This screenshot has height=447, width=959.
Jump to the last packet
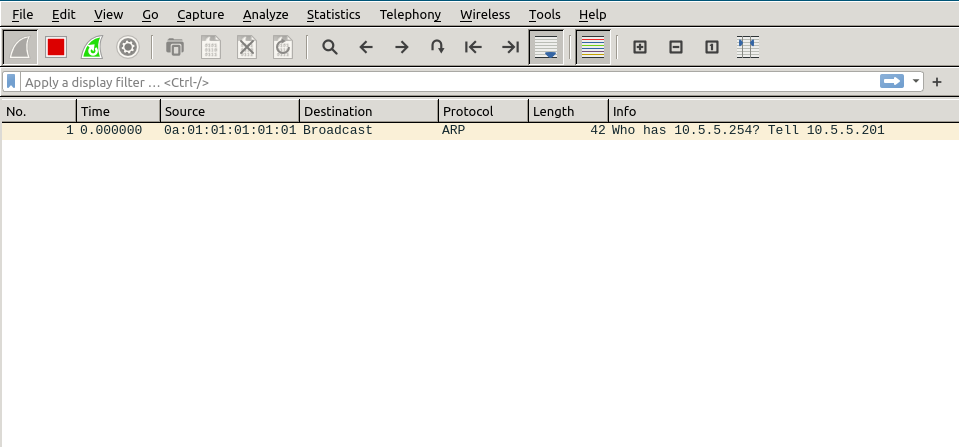(x=510, y=47)
